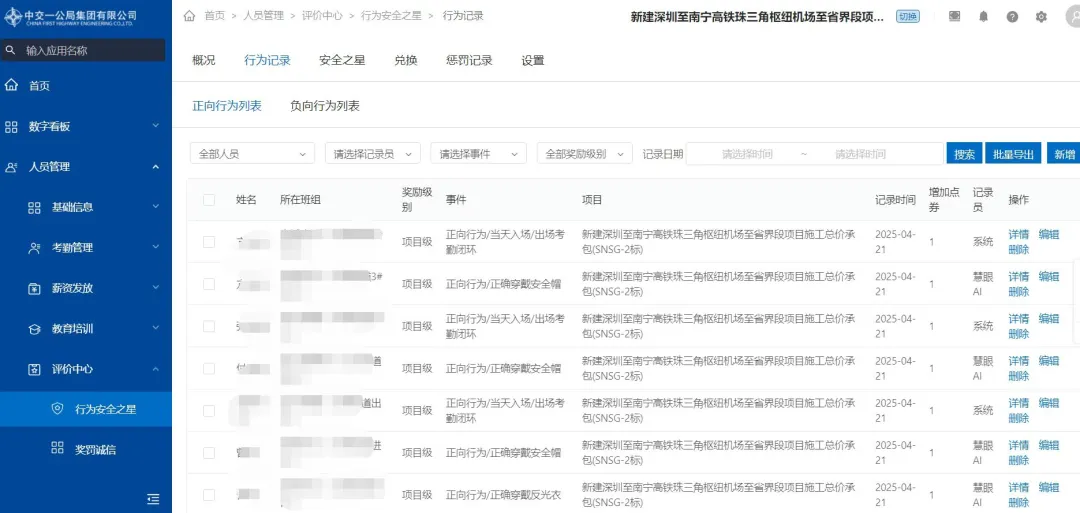This screenshot has width=1080, height=513.
Task: Open 详情 for the 正确穿戴反光衣 row
Action: point(1019,488)
